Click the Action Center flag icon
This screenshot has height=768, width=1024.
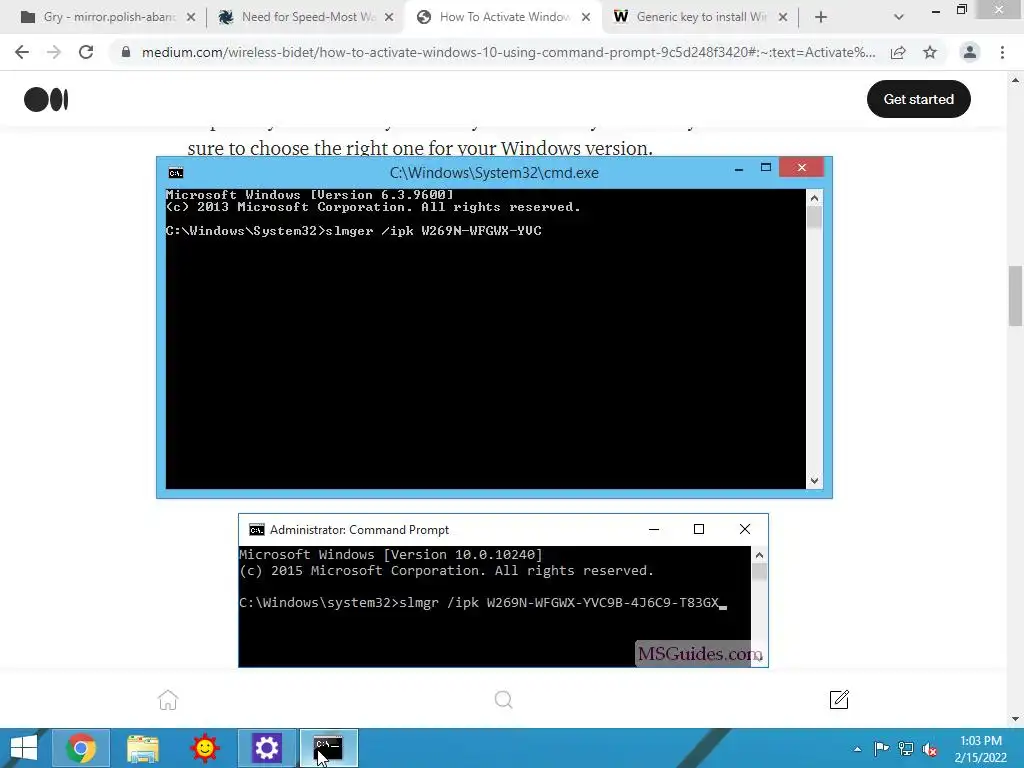click(880, 749)
